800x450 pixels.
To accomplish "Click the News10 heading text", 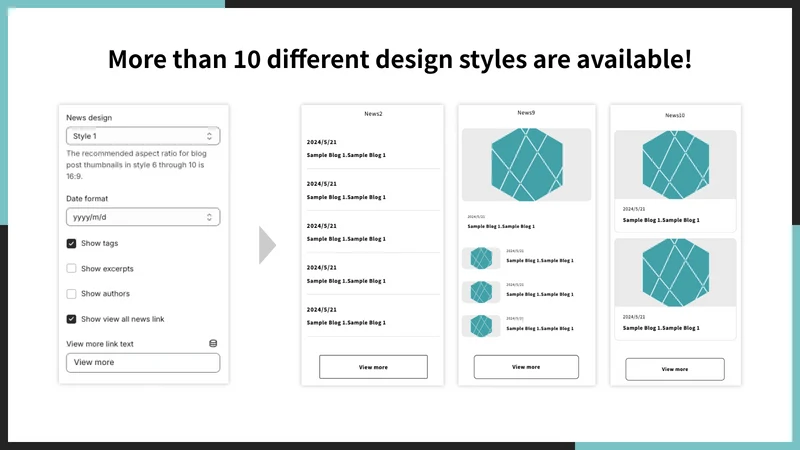I will (x=674, y=115).
